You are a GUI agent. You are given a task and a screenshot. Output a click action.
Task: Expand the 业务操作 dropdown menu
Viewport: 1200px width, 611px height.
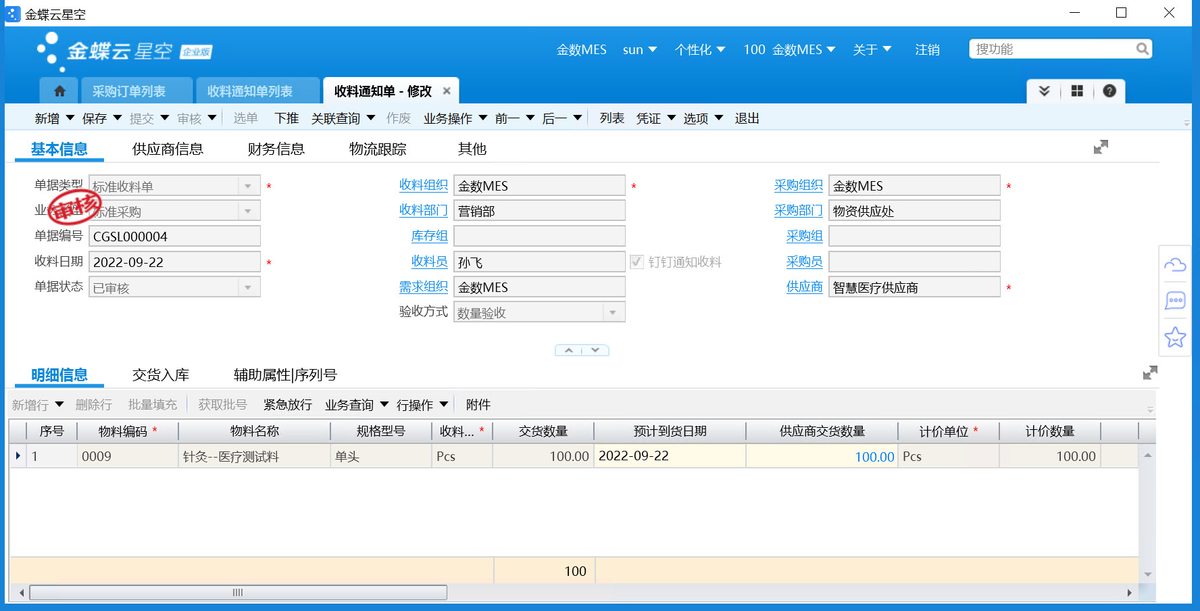[x=455, y=118]
